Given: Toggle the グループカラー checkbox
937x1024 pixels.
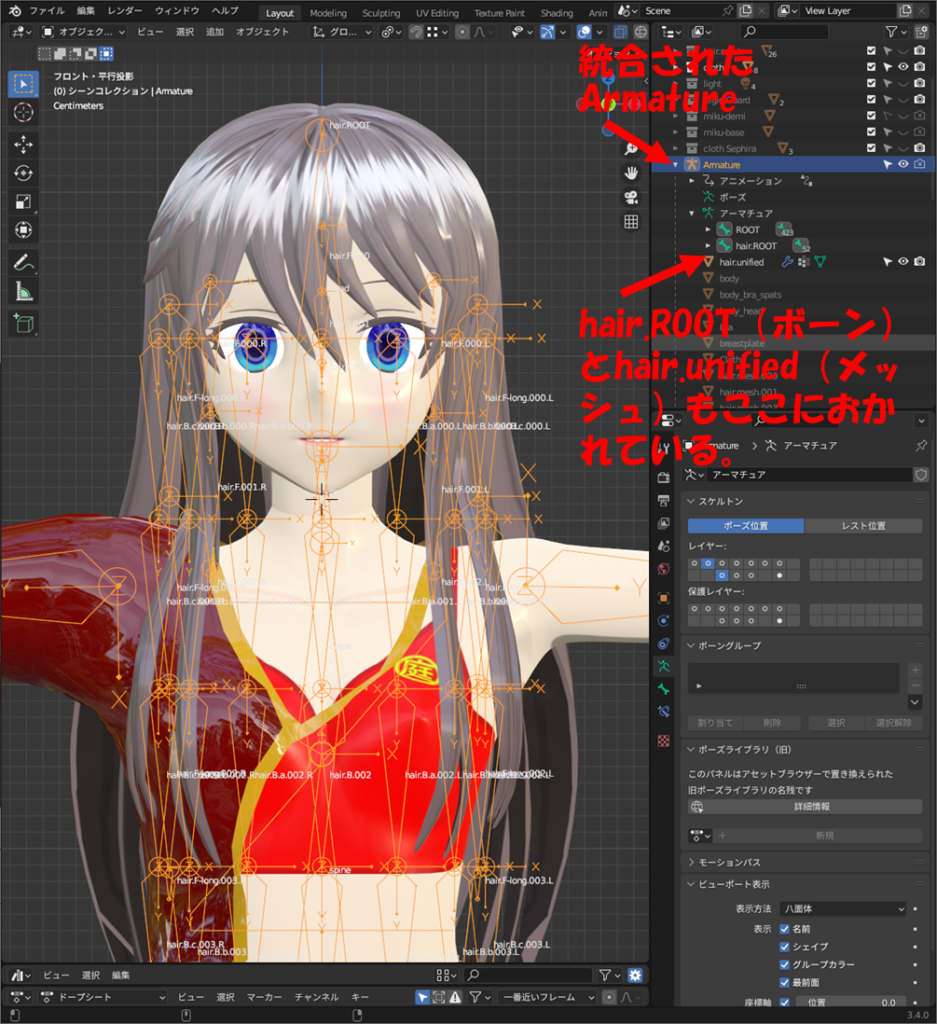Looking at the screenshot, I should 784,965.
